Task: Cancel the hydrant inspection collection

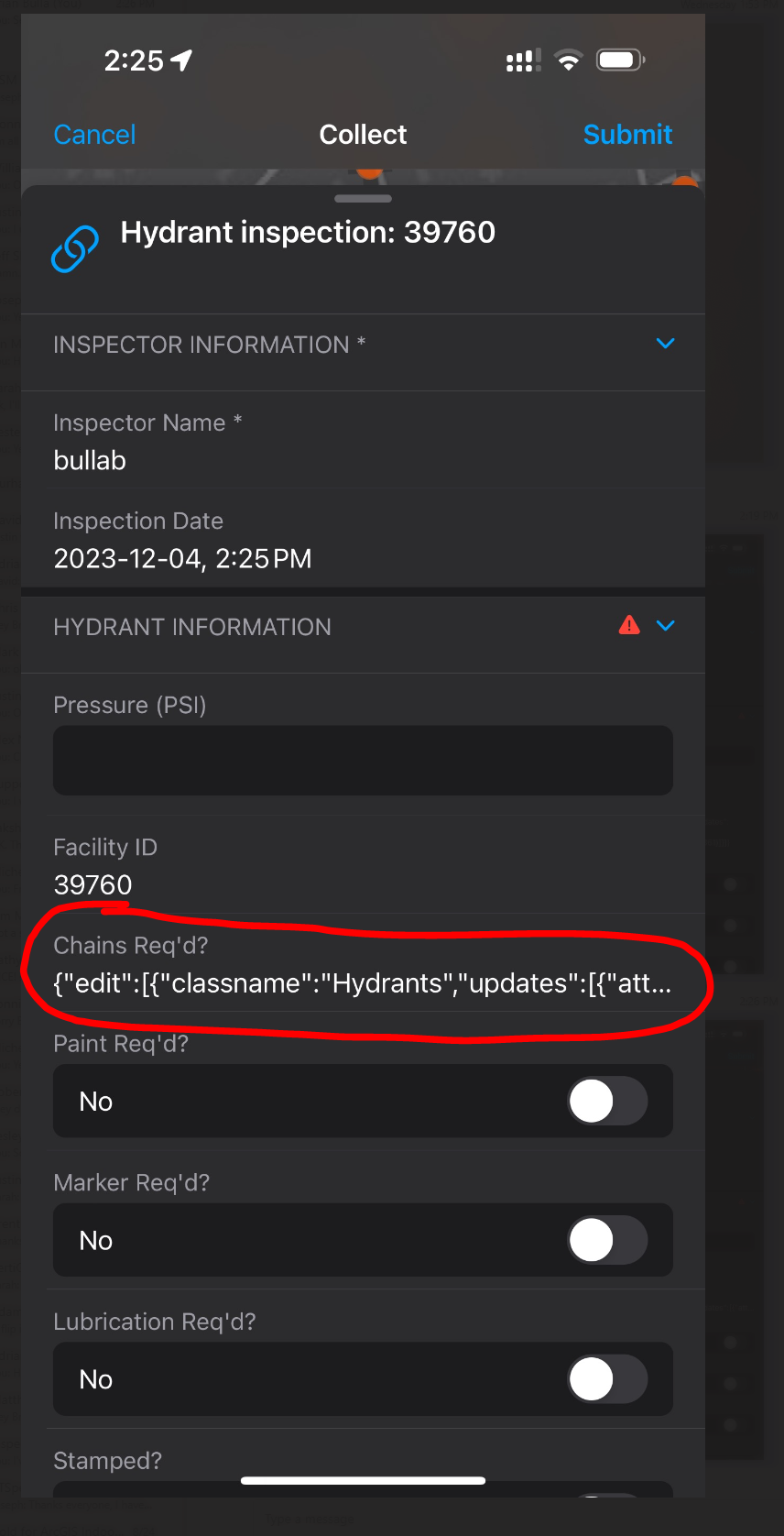Action: (x=94, y=135)
